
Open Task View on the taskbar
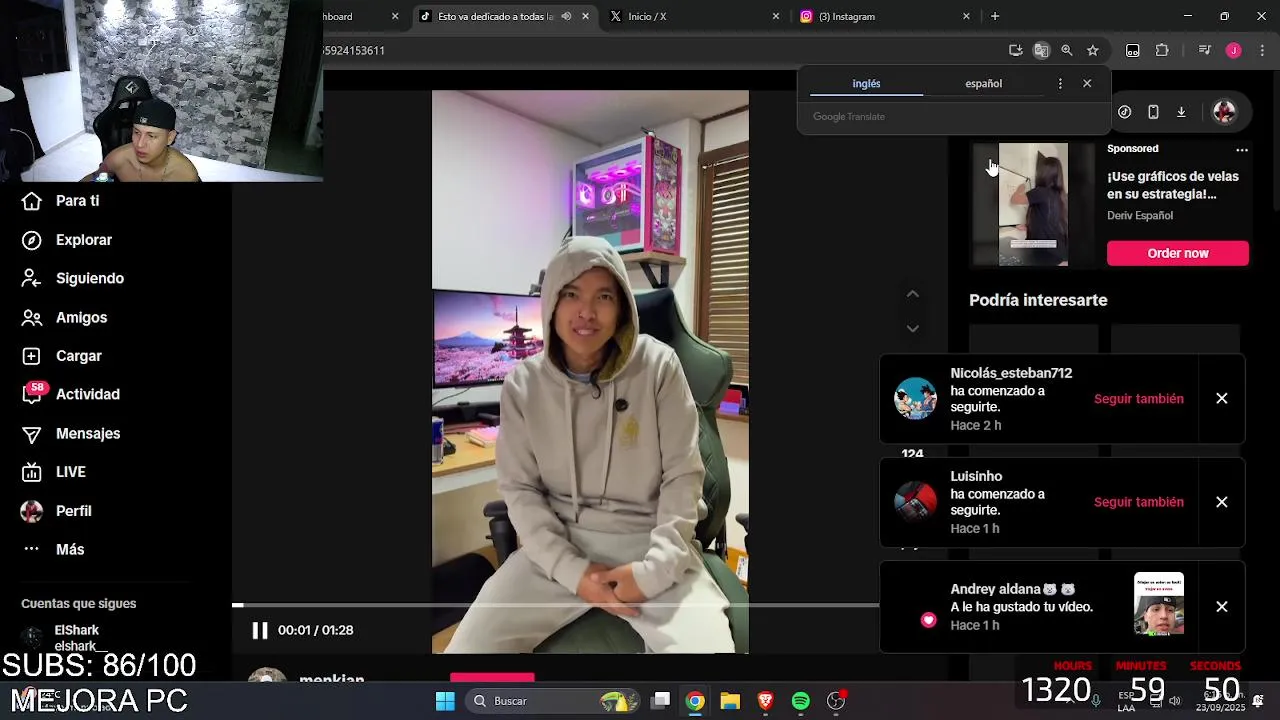[661, 701]
